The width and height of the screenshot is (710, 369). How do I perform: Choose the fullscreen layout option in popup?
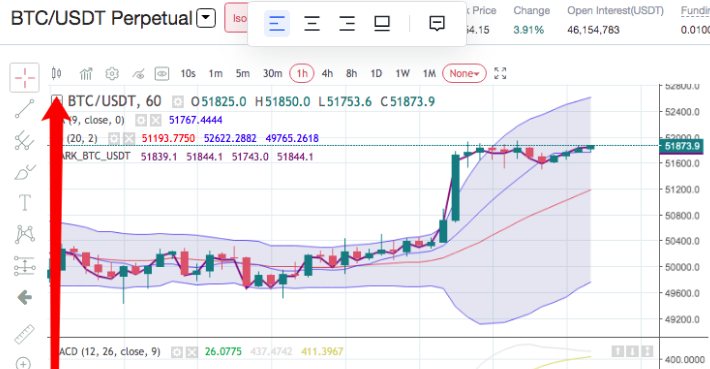pyautogui.click(x=382, y=24)
